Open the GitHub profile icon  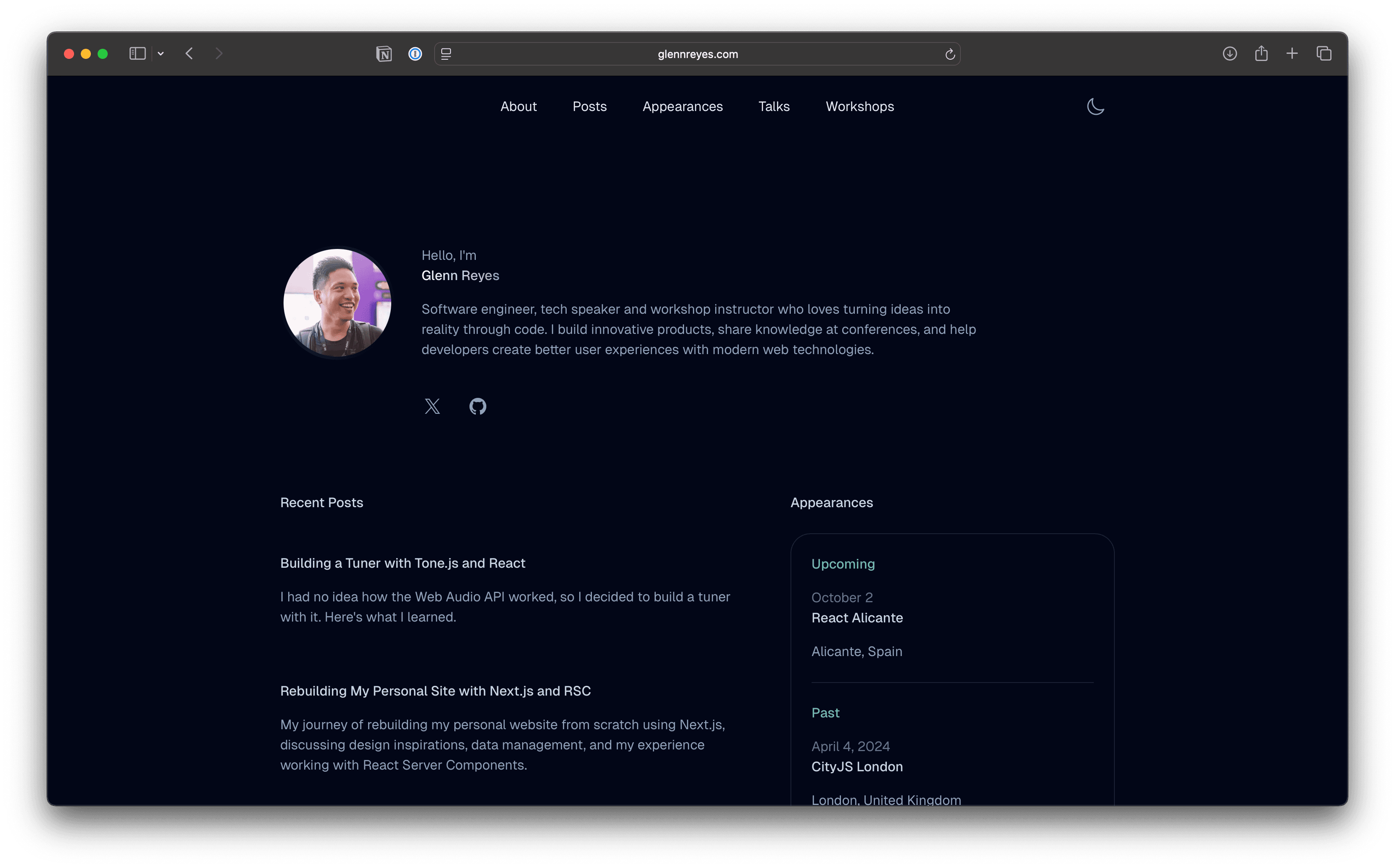[x=478, y=406]
